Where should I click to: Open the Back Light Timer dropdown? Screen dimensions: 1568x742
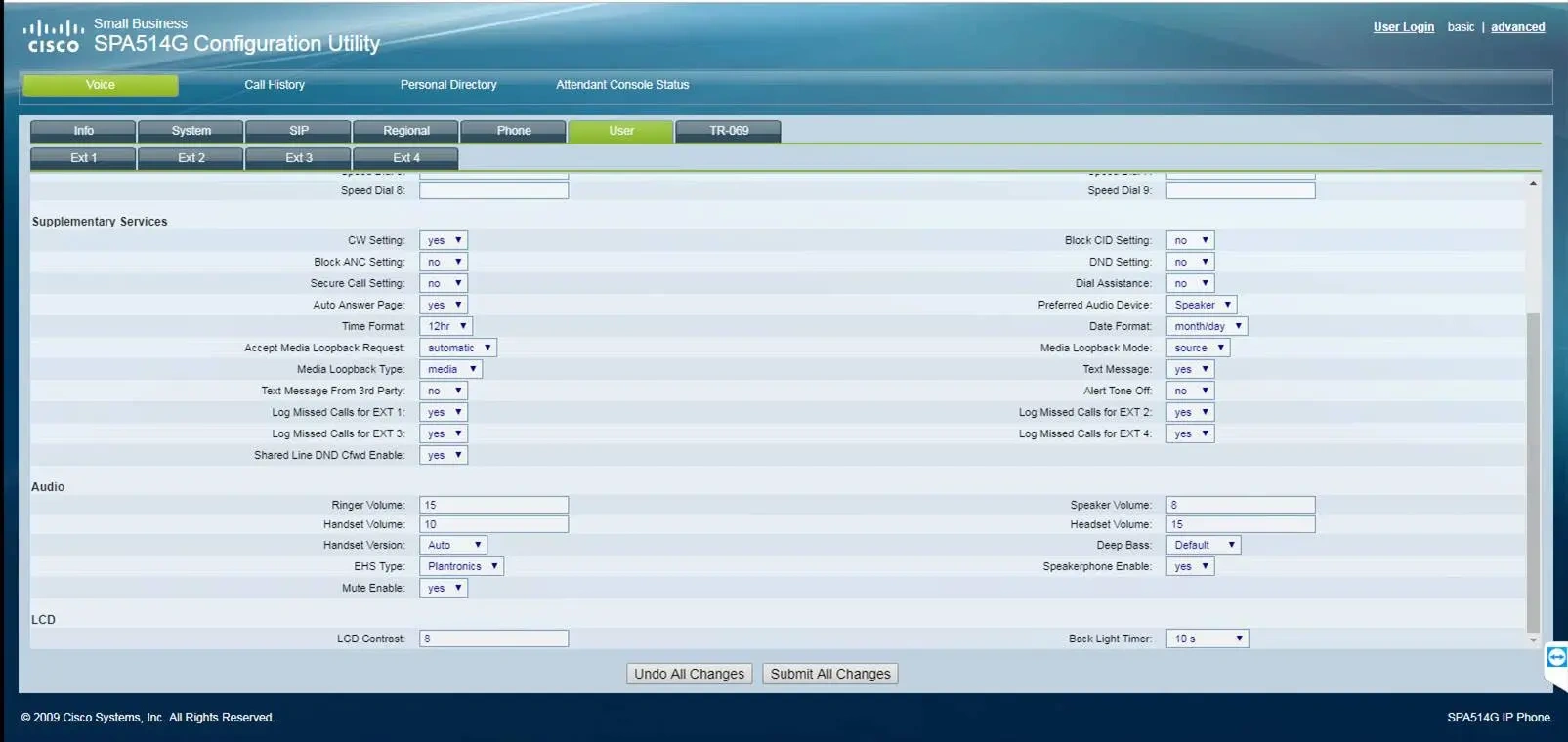(x=1208, y=639)
